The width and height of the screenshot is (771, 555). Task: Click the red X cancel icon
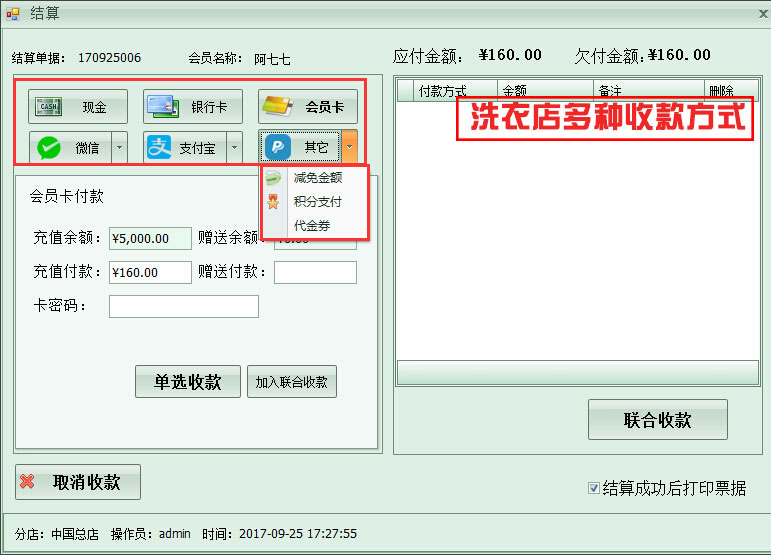[28, 482]
